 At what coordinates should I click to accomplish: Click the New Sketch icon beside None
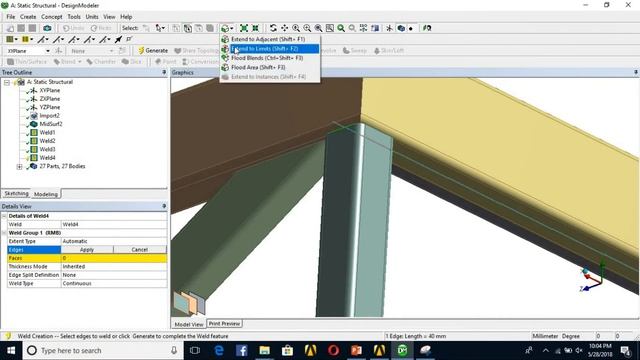[x=122, y=51]
